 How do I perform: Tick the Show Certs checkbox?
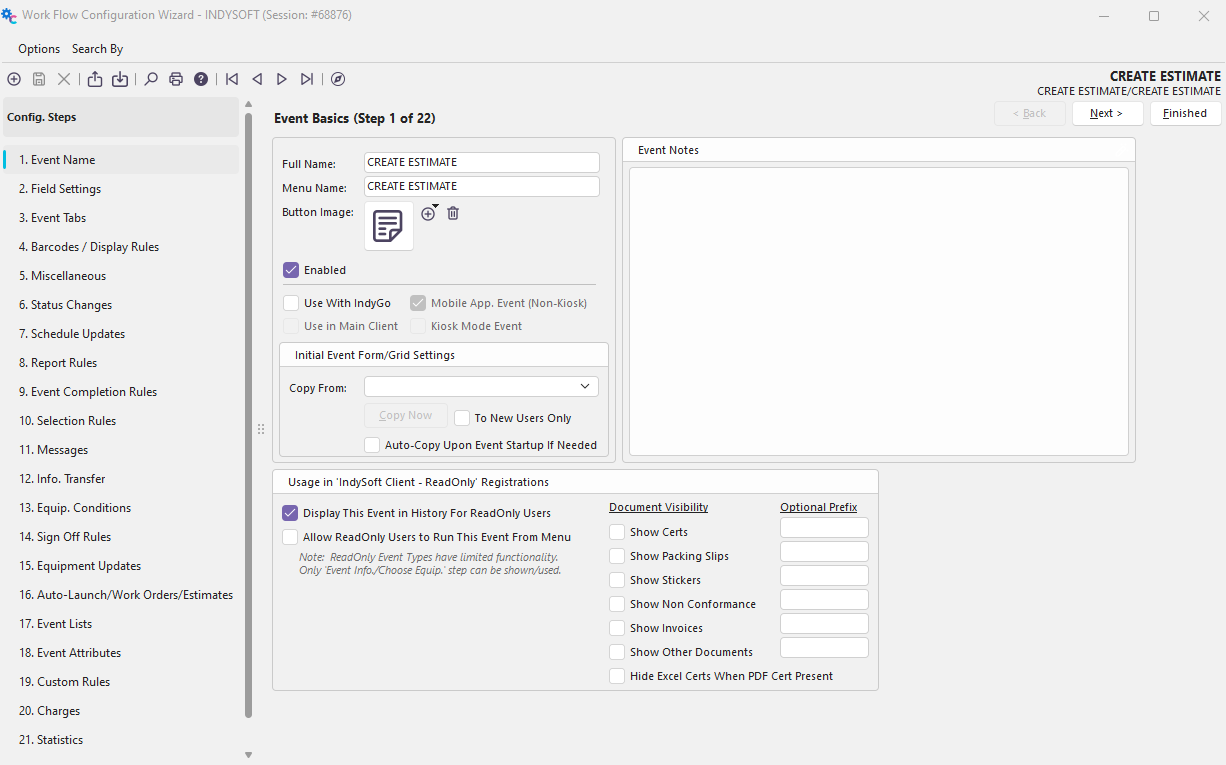[618, 532]
